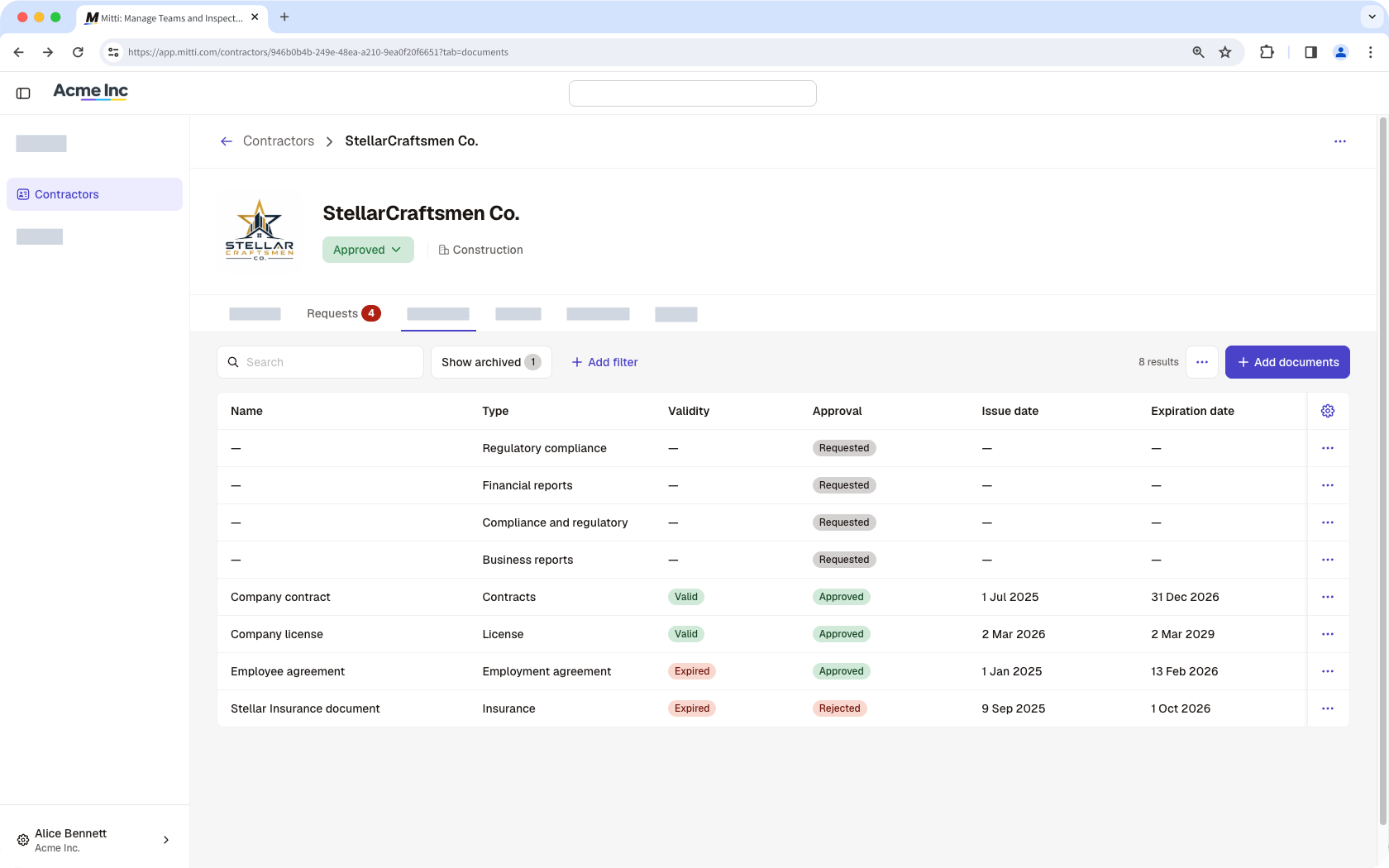Select Contractors in the sidebar

click(94, 194)
